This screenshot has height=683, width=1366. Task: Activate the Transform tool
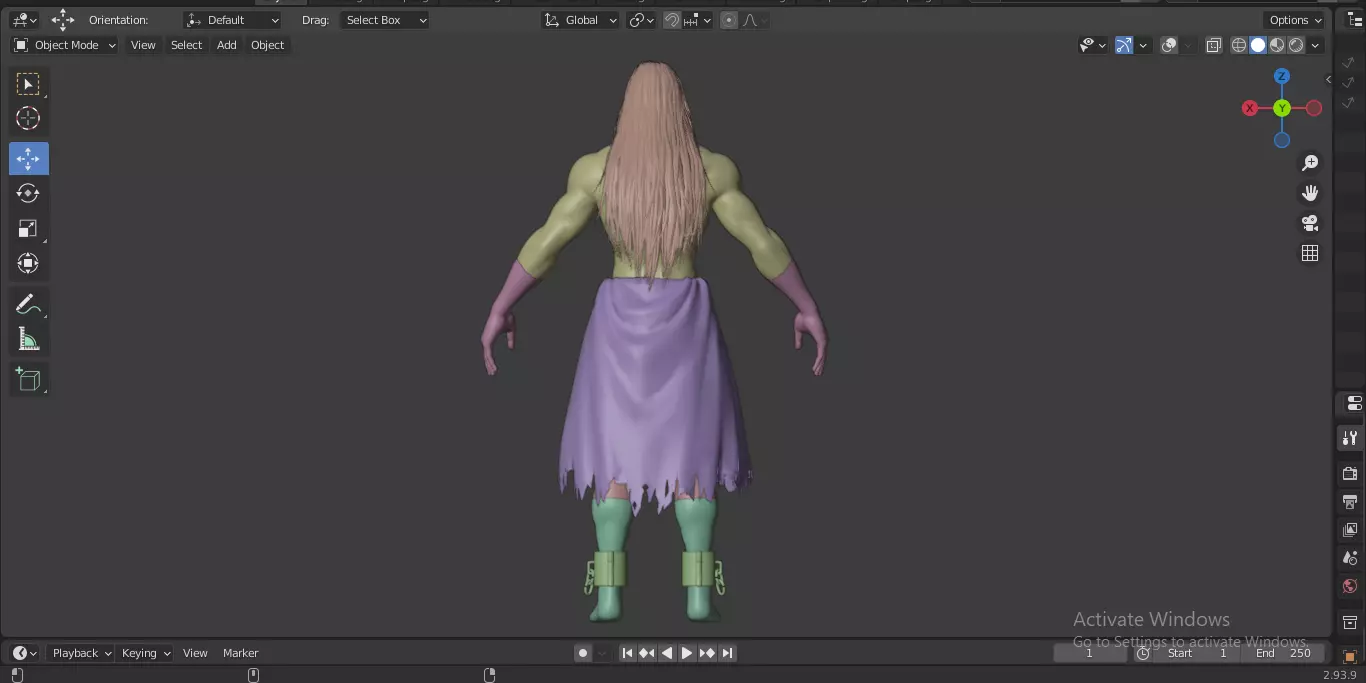coord(28,264)
